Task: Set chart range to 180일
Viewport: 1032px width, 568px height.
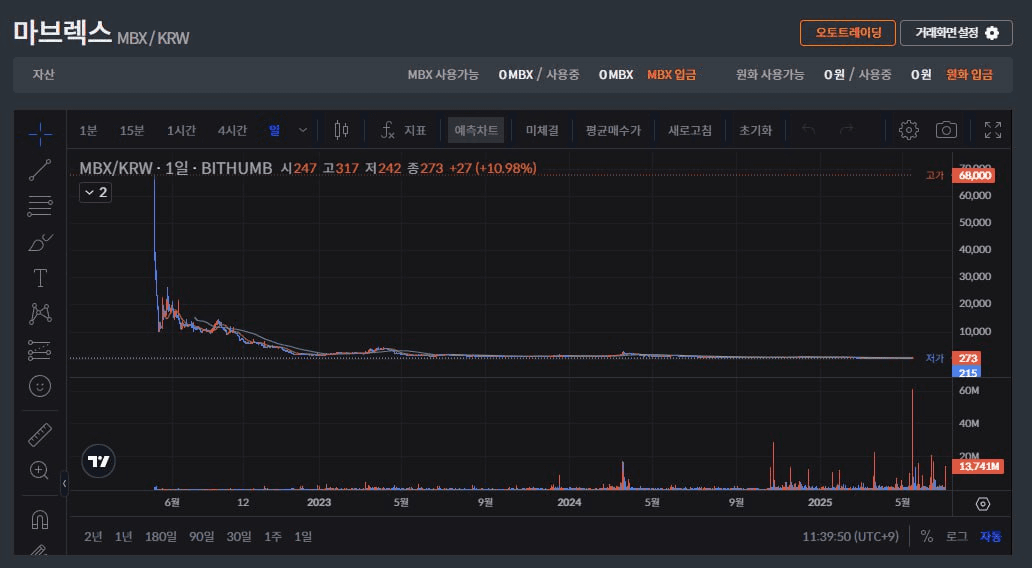Action: click(x=161, y=536)
